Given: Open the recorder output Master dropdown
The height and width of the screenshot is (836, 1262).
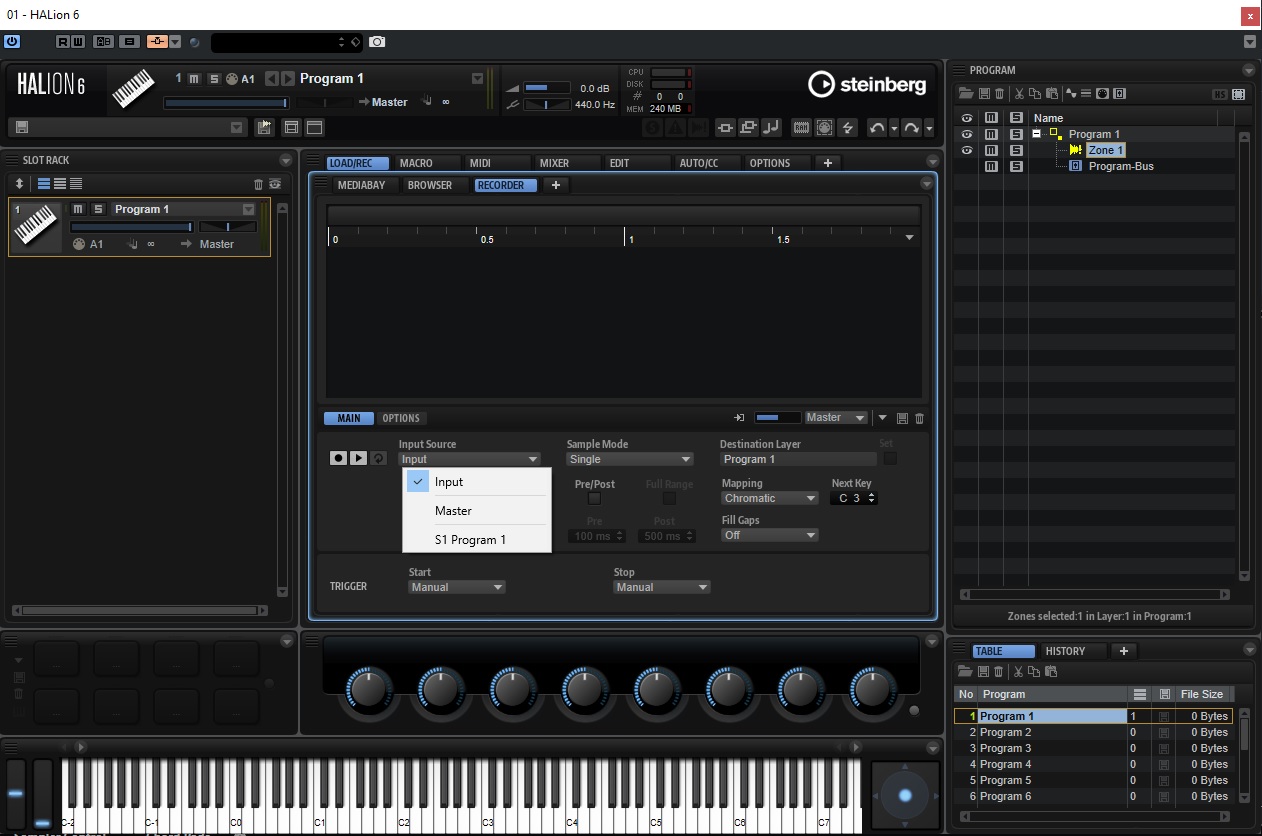Looking at the screenshot, I should (836, 418).
